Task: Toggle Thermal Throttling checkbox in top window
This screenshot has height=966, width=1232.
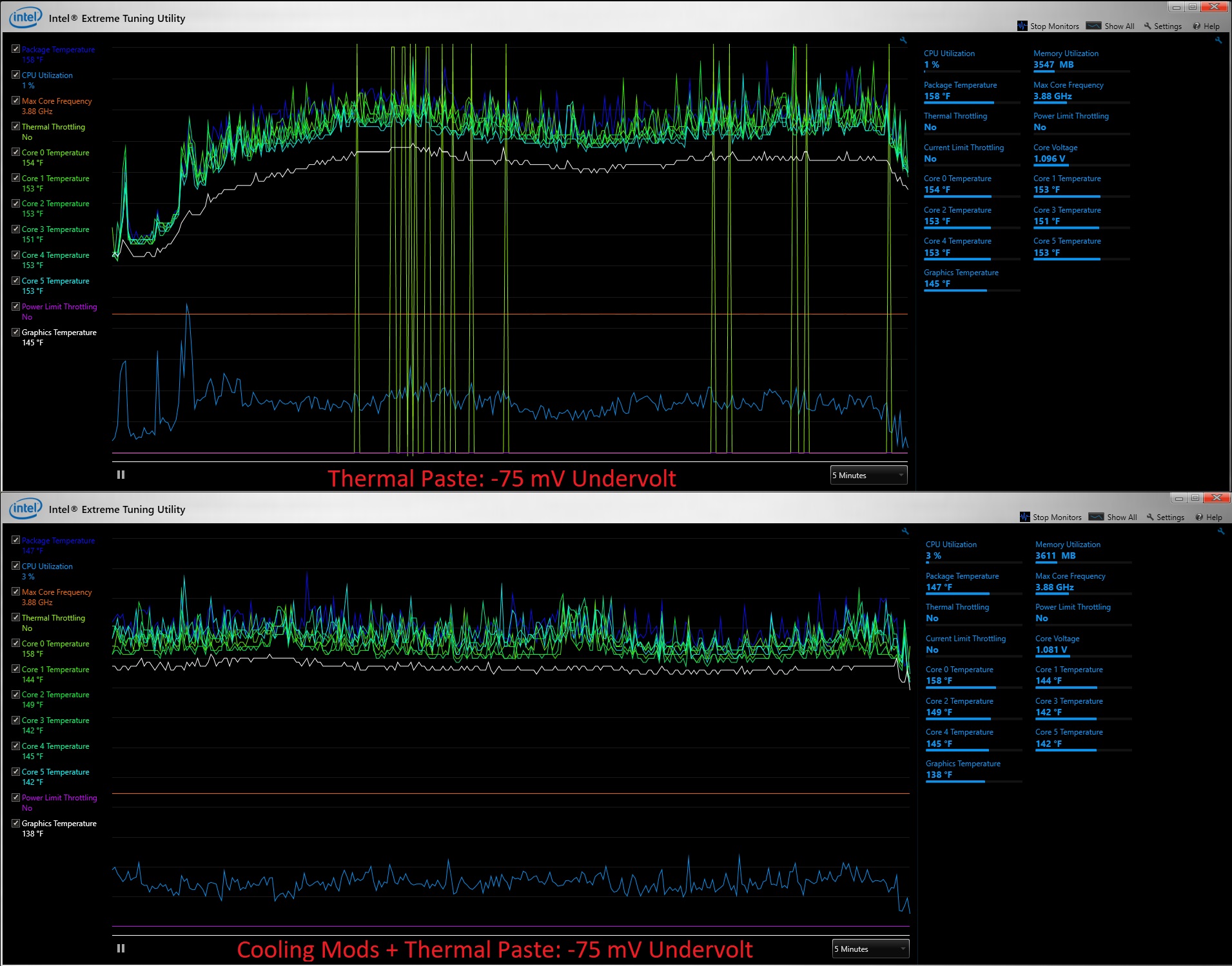Action: tap(15, 126)
